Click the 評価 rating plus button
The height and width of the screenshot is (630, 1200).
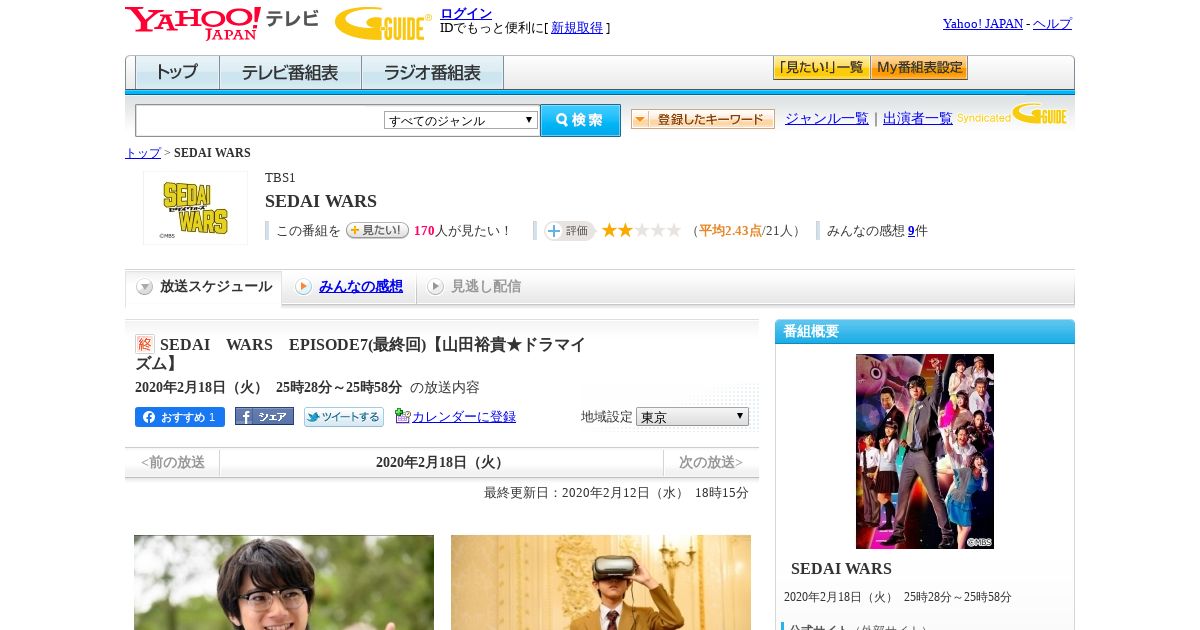point(569,231)
